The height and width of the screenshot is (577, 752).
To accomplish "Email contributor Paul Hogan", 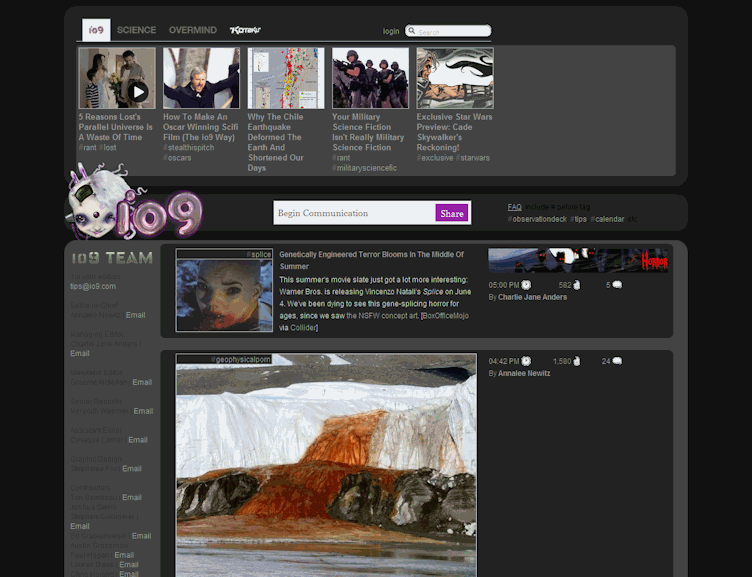I will click(x=124, y=555).
